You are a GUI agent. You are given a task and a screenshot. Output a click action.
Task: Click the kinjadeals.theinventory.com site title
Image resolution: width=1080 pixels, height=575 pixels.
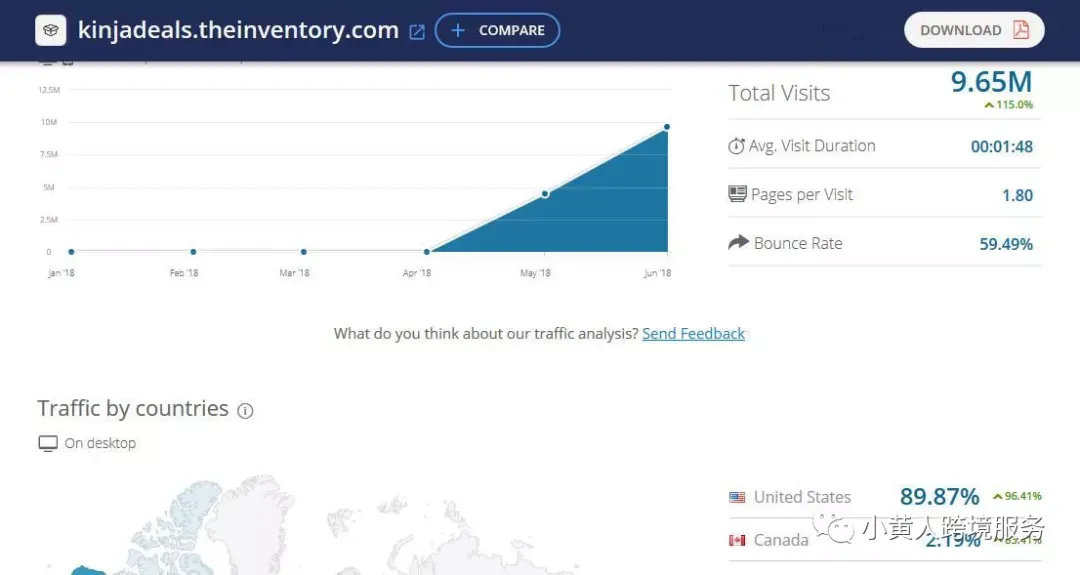[238, 30]
